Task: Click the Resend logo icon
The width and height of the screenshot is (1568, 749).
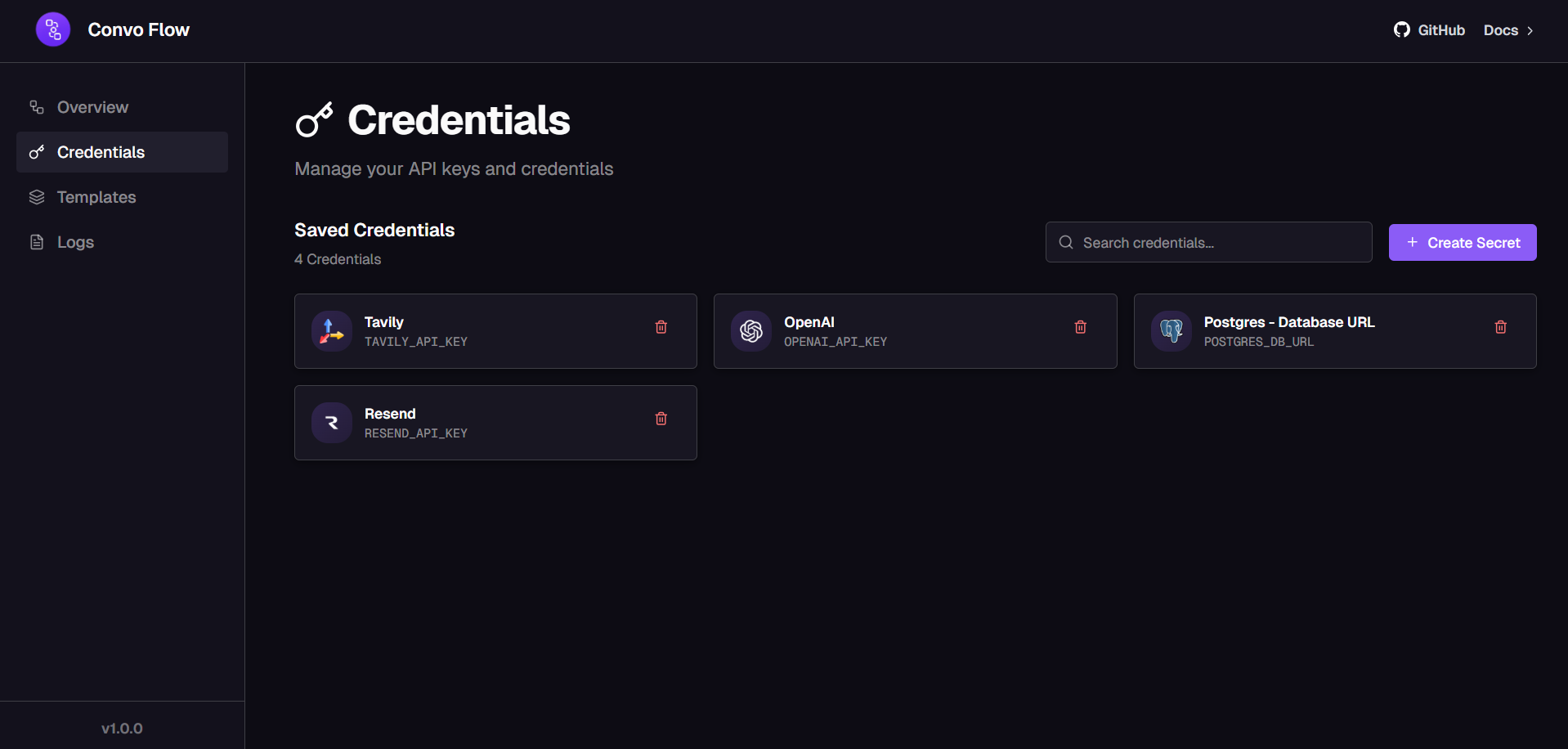Action: [x=331, y=423]
